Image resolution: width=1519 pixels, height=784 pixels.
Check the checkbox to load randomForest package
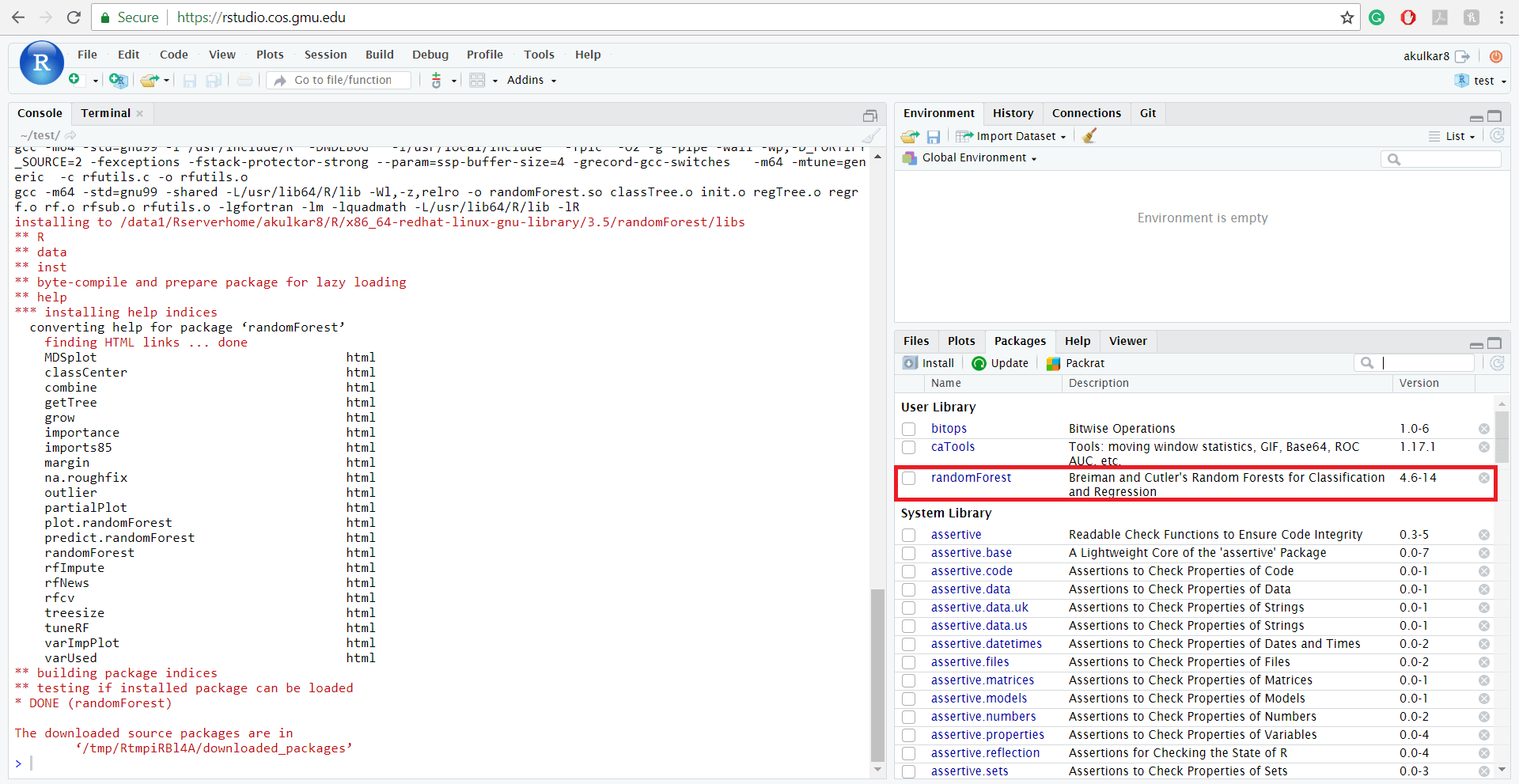click(x=908, y=478)
